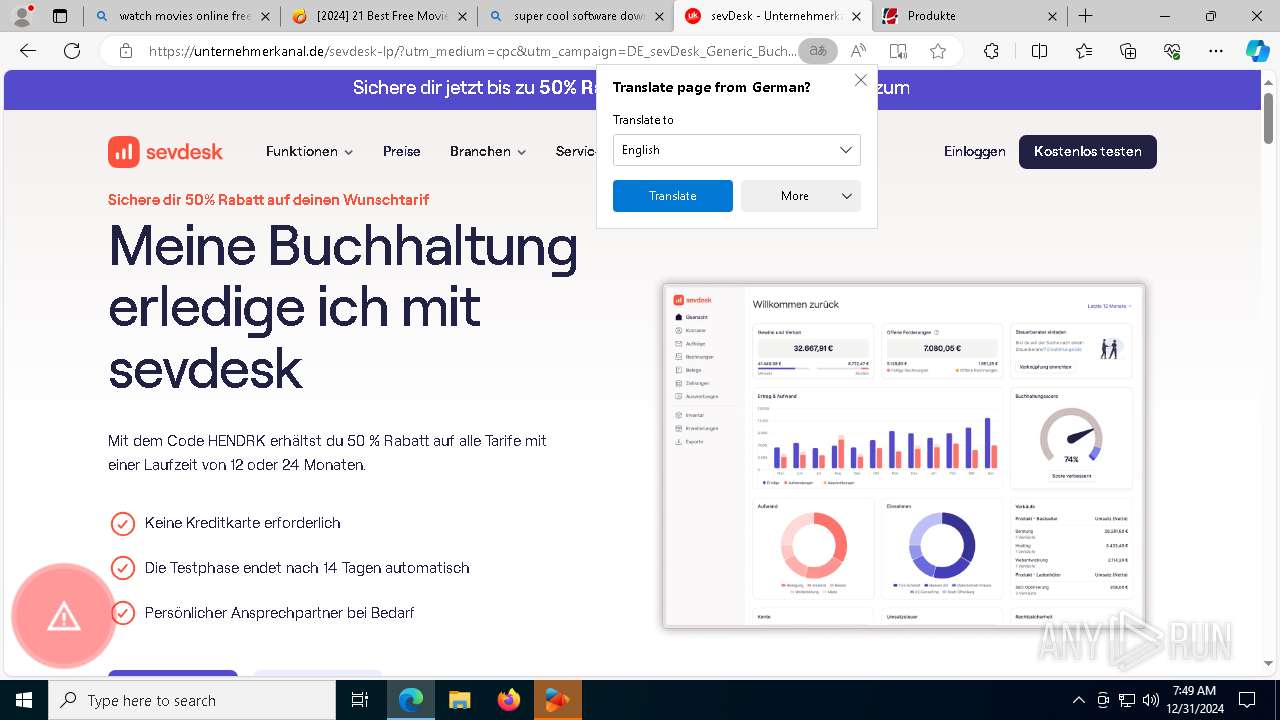1280x720 pixels.
Task: Click the taskbar clock and date
Action: (x=1194, y=700)
